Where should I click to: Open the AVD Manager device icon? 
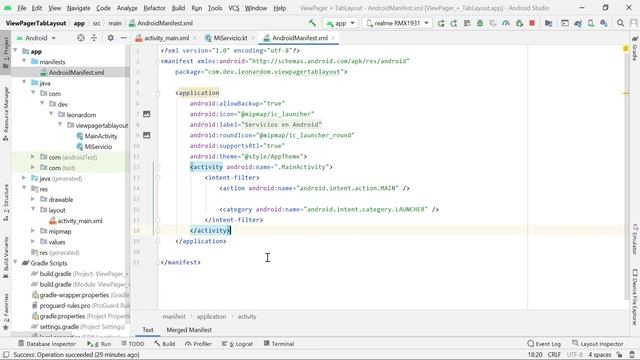point(591,23)
